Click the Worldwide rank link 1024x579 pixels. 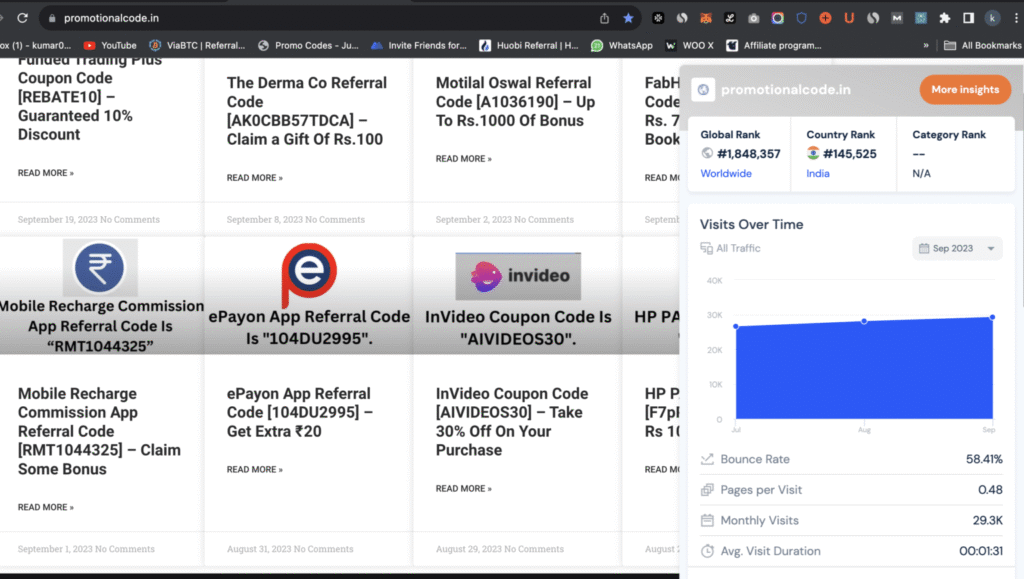(x=726, y=174)
